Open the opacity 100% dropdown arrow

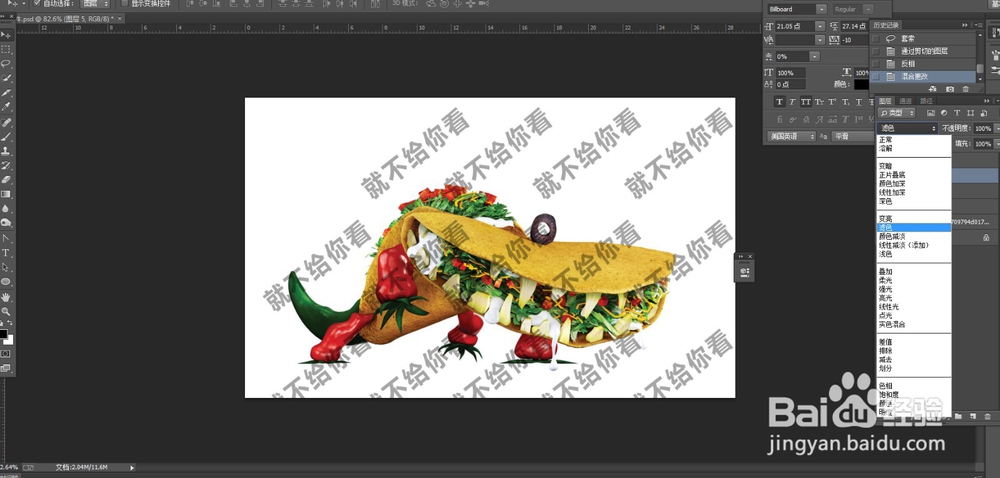coord(997,129)
